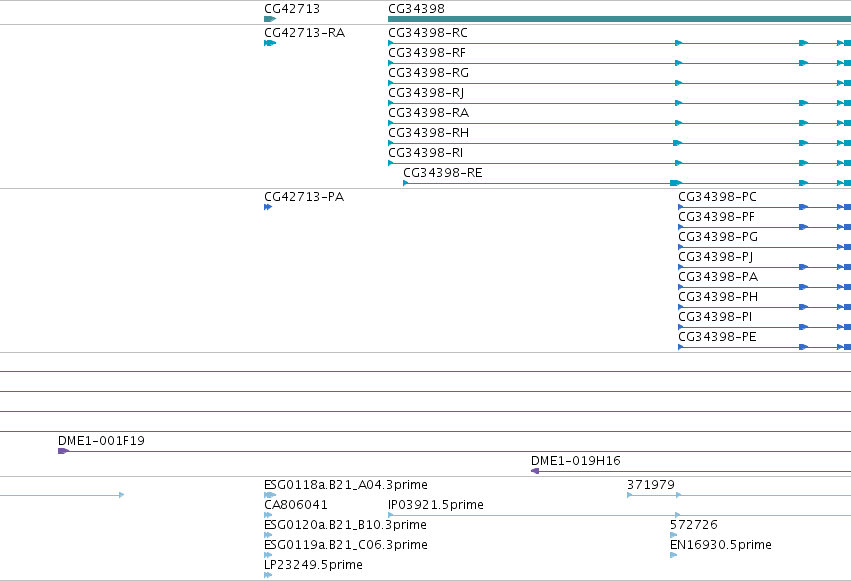Click the DME1-019H16 reverse arrow marker
The width and height of the screenshot is (851, 581).
point(535,471)
